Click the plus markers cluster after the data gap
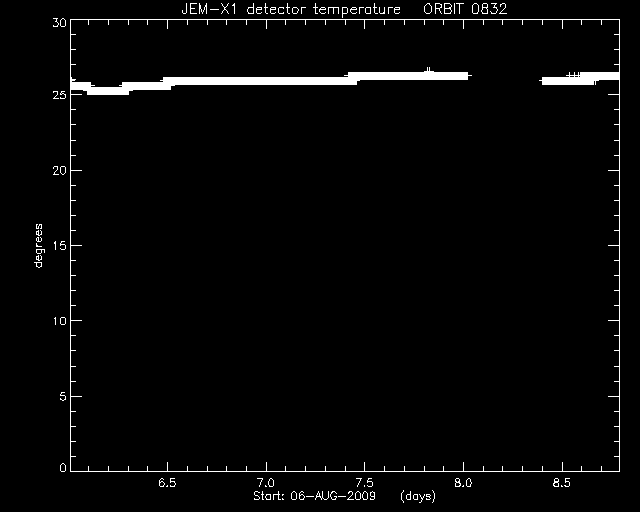 click(x=573, y=75)
